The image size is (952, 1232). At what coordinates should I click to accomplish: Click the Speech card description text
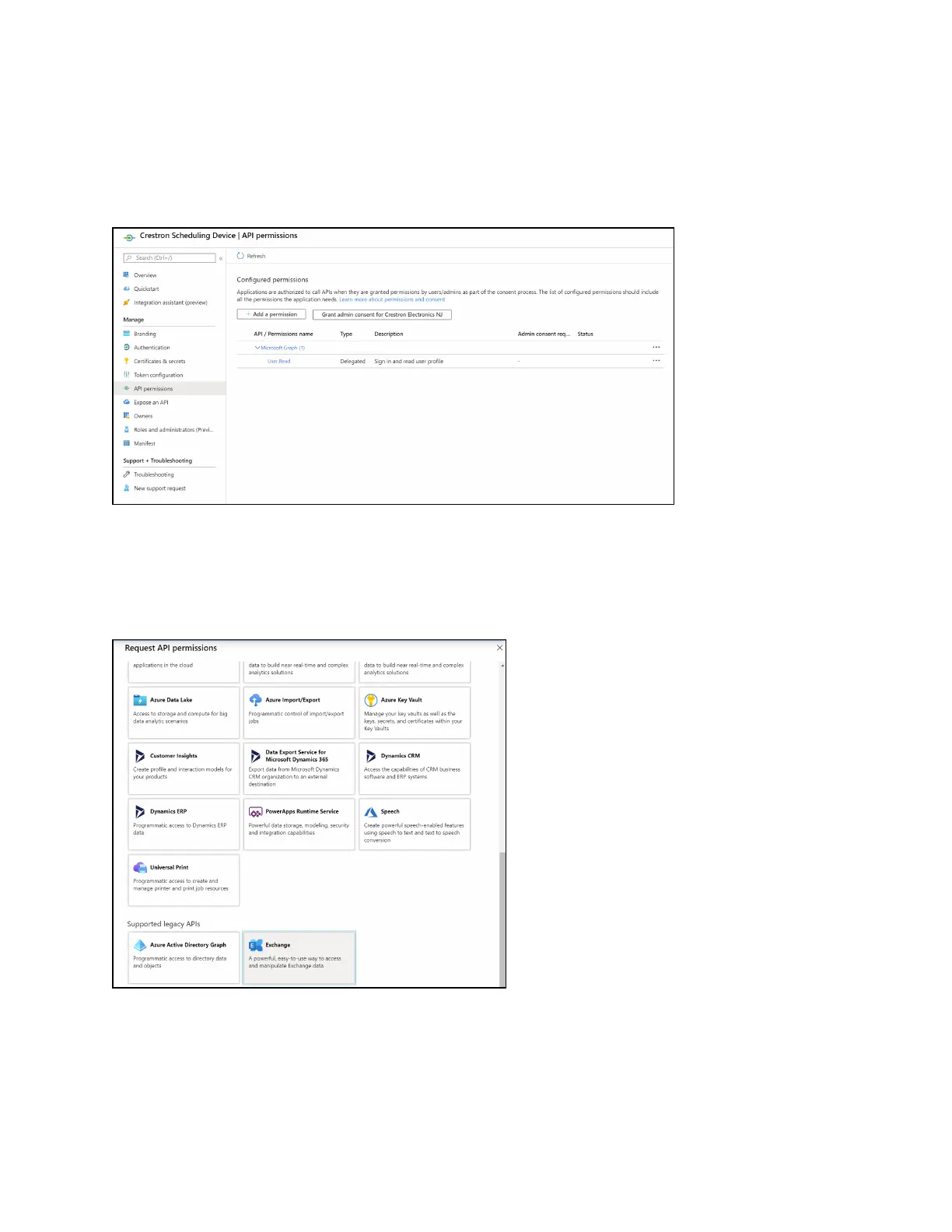click(414, 832)
